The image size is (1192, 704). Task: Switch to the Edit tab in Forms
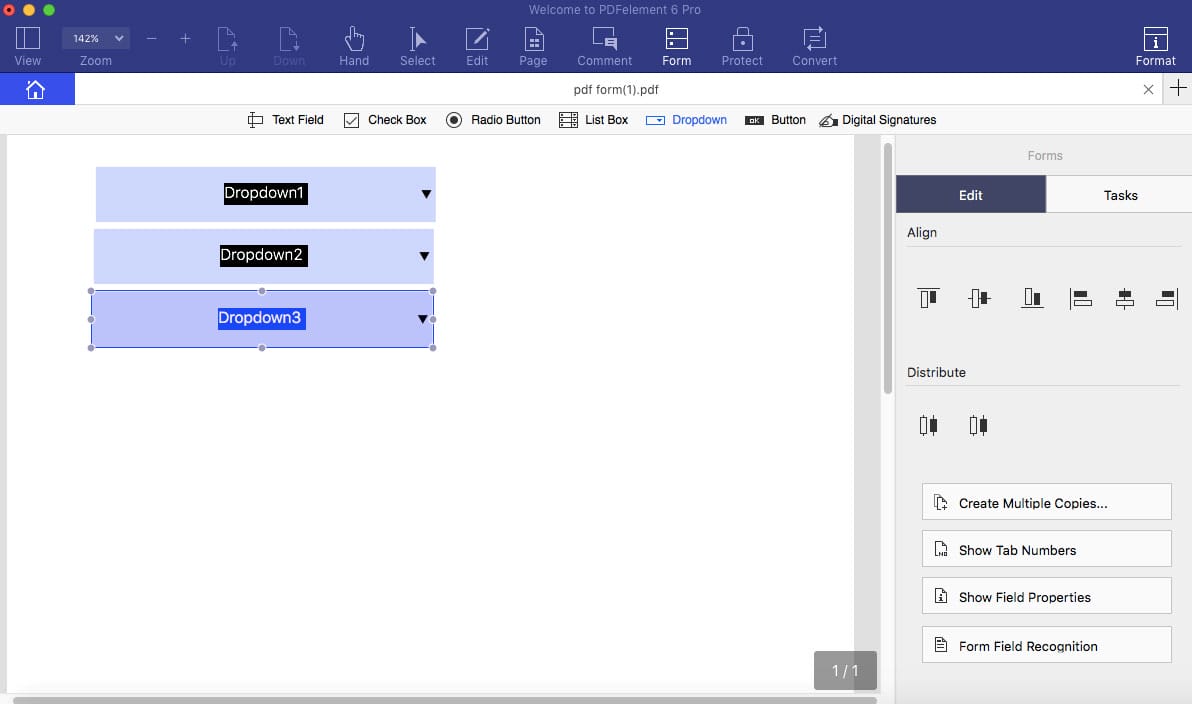[x=970, y=195]
